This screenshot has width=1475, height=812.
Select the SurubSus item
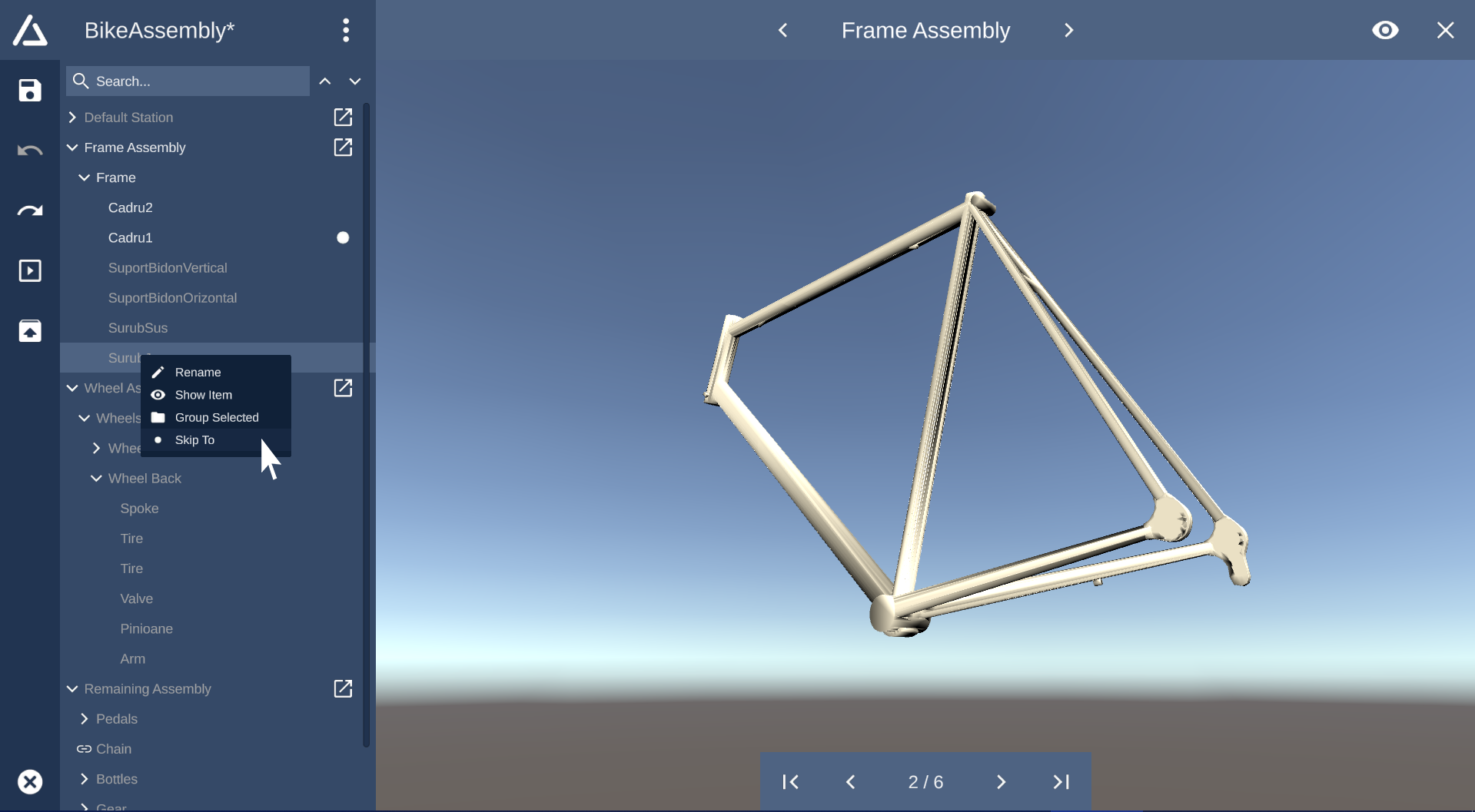tap(138, 328)
